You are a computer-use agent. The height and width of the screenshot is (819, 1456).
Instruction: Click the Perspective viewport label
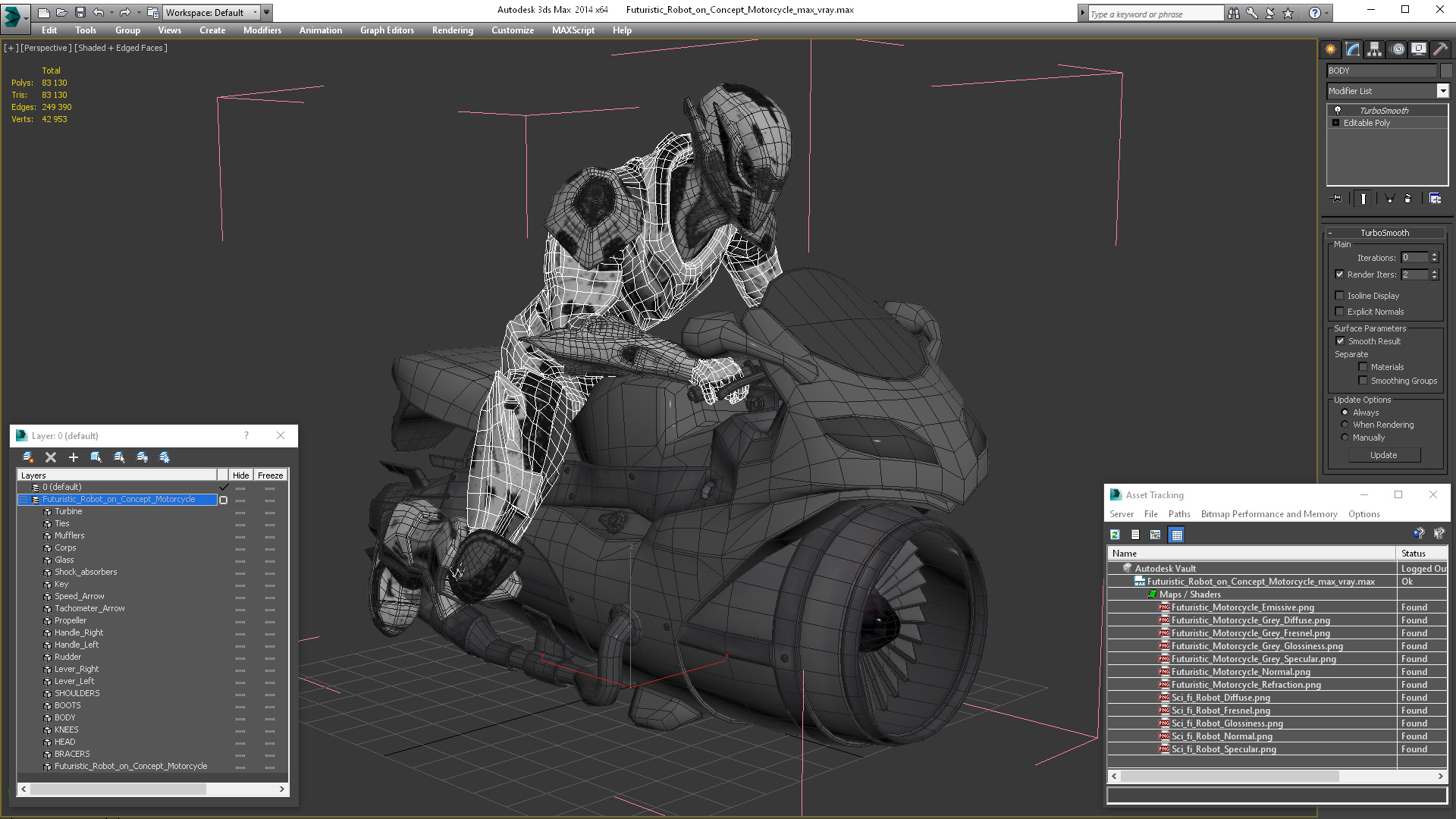click(46, 48)
